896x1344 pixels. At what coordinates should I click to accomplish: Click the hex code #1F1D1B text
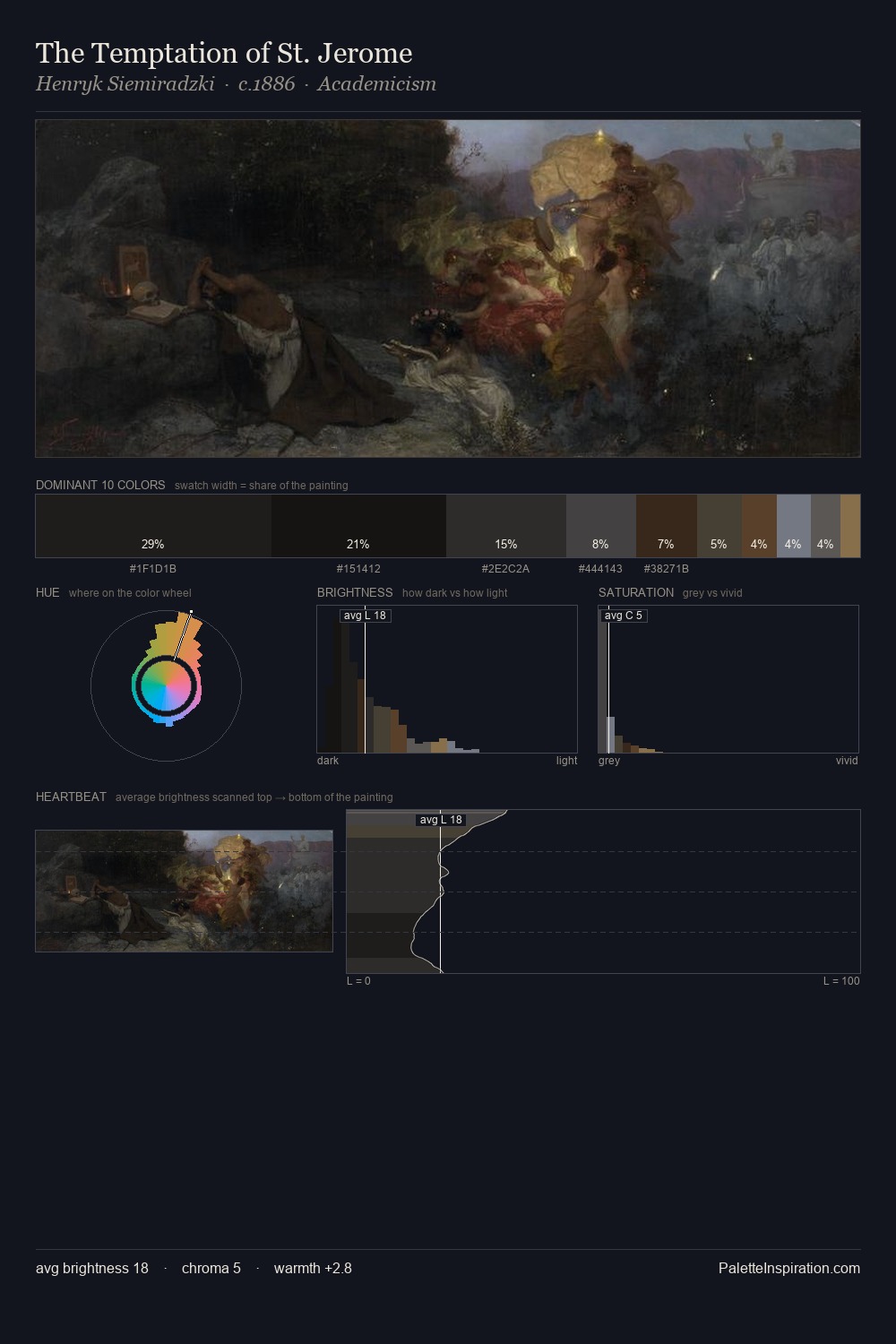pyautogui.click(x=153, y=569)
